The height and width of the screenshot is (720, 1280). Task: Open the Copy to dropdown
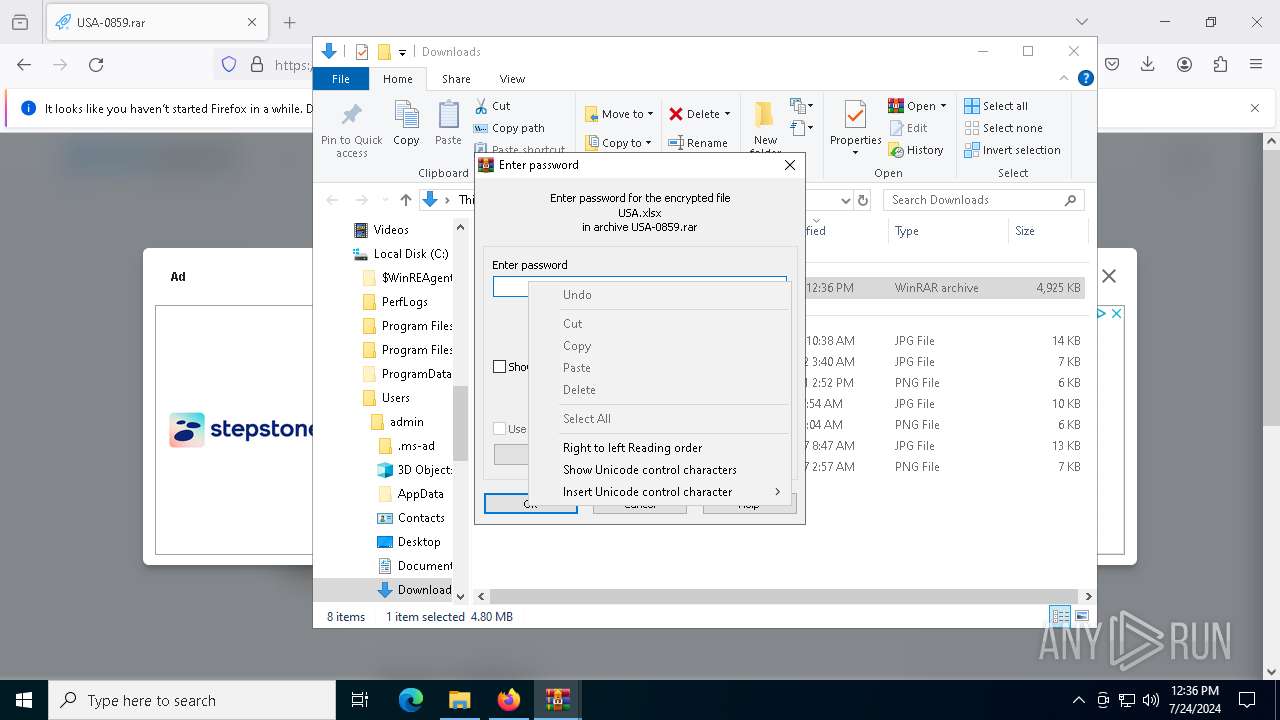coord(619,143)
